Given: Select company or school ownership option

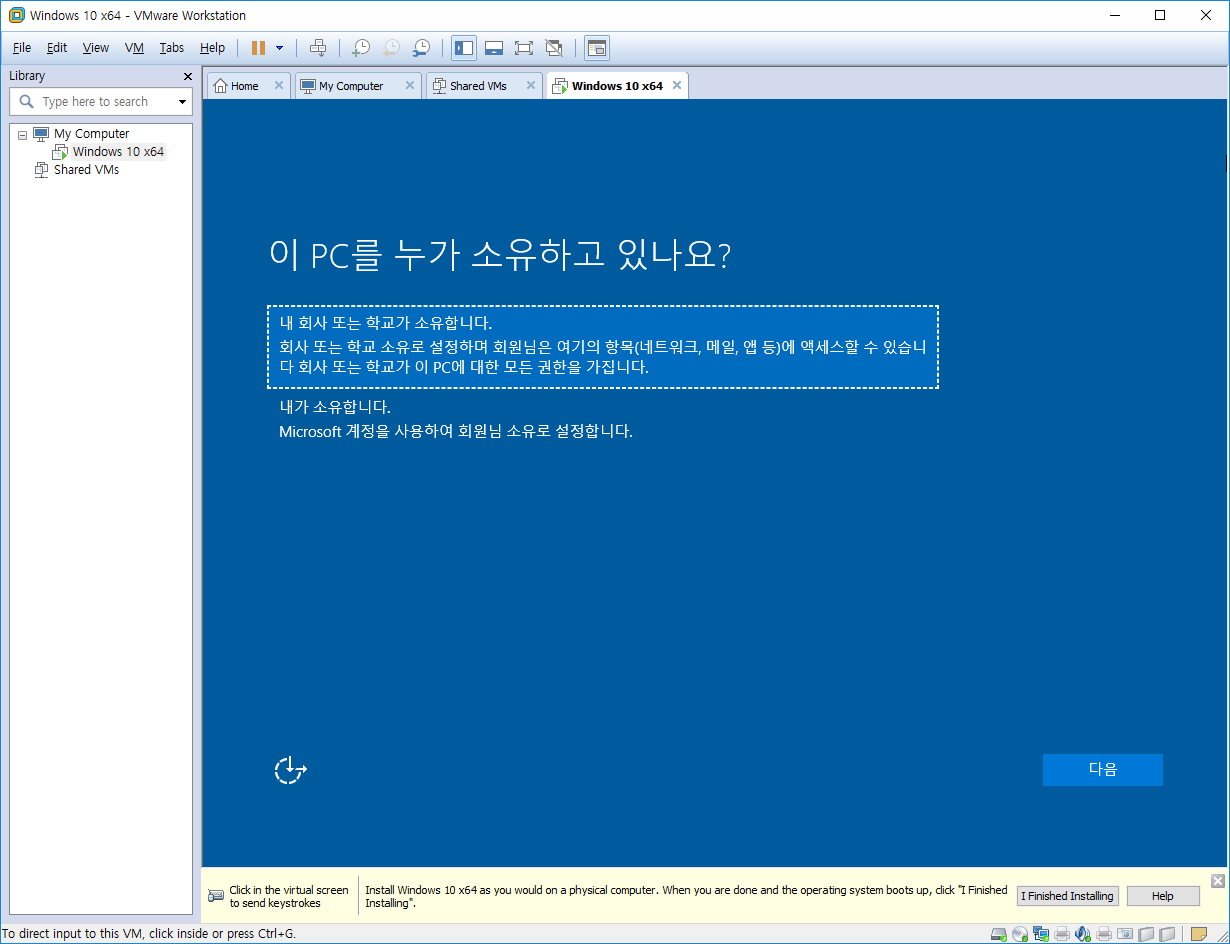Looking at the screenshot, I should pyautogui.click(x=603, y=346).
